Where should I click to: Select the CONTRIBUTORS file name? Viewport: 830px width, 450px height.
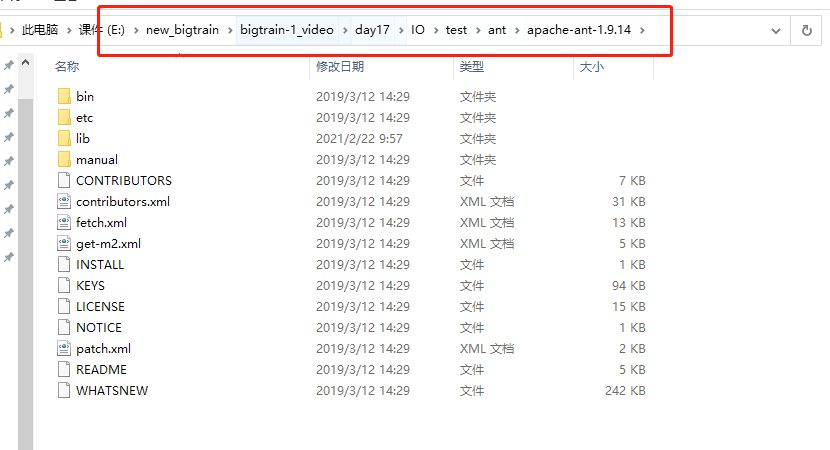124,181
